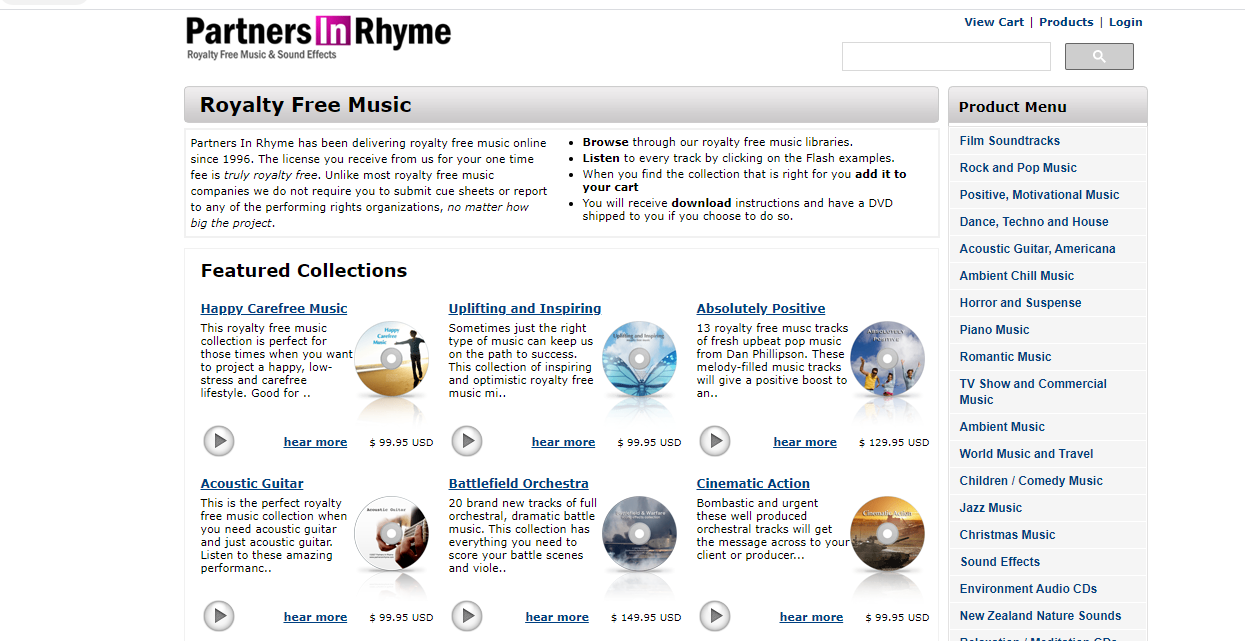Click hear more for Absolutely Positive
The width and height of the screenshot is (1245, 641).
pos(805,442)
